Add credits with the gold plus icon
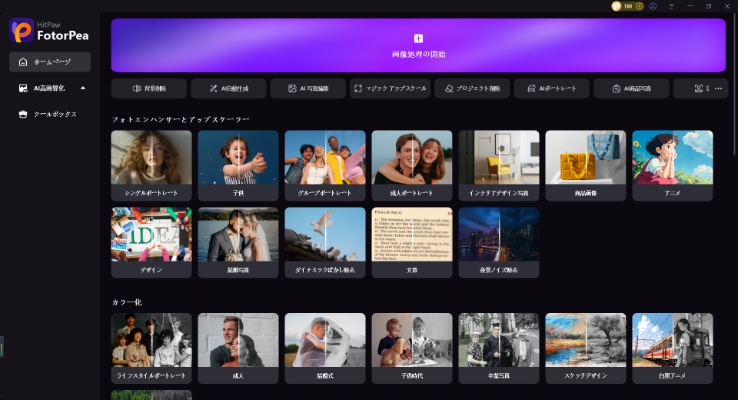The height and width of the screenshot is (400, 738). 639,6
